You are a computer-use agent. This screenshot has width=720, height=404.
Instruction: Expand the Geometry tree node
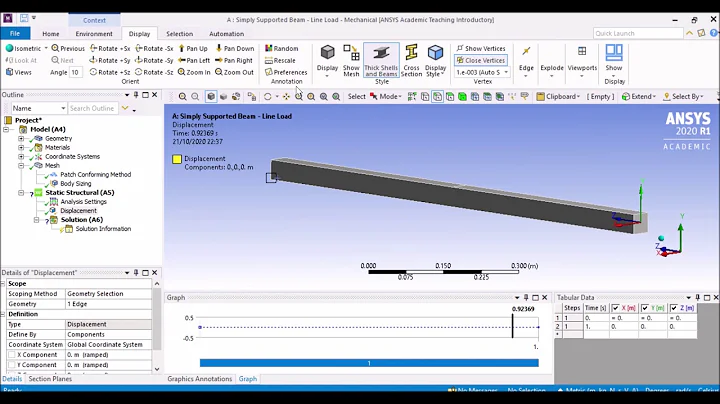pos(21,138)
